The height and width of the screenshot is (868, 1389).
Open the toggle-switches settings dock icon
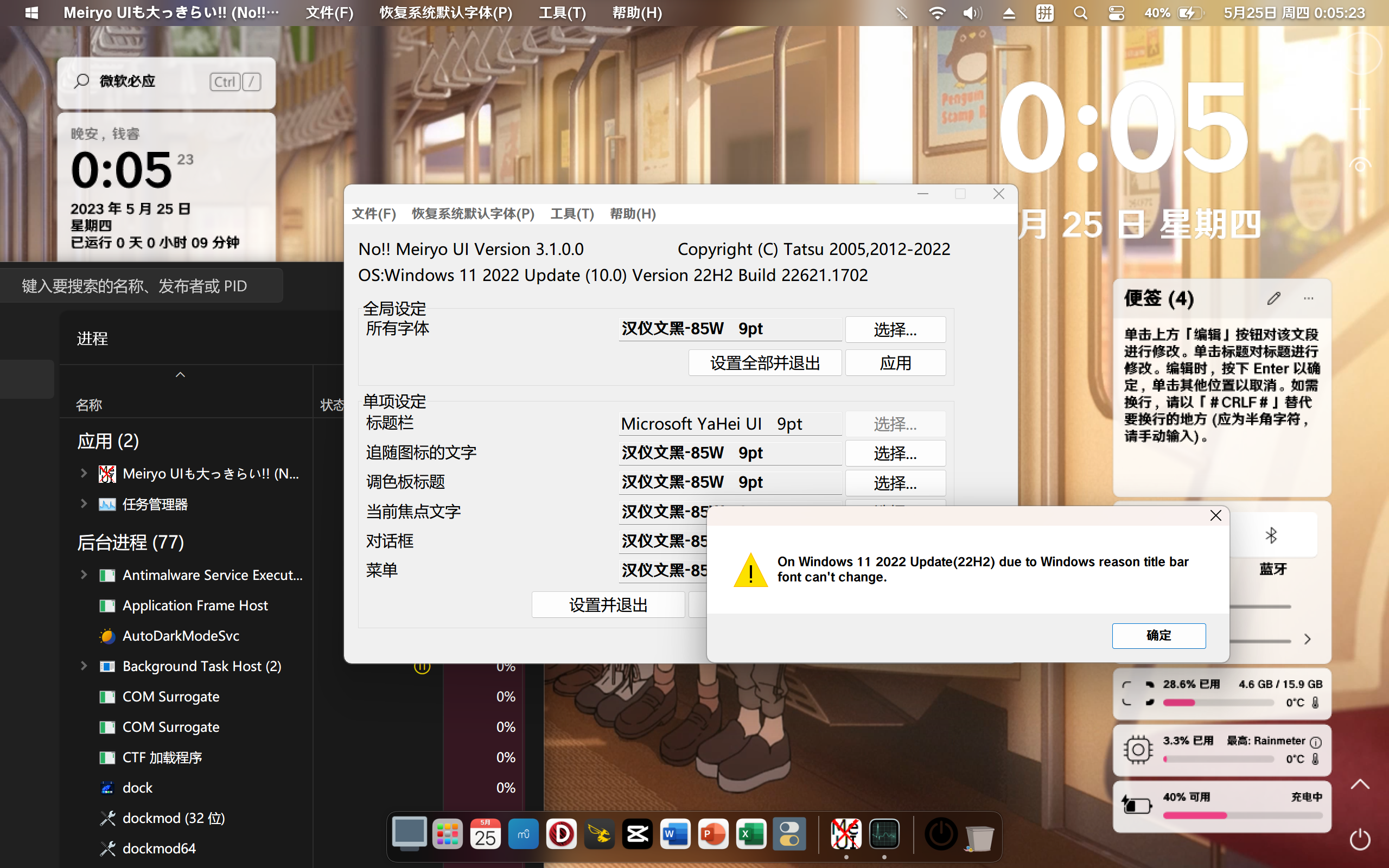point(789,834)
